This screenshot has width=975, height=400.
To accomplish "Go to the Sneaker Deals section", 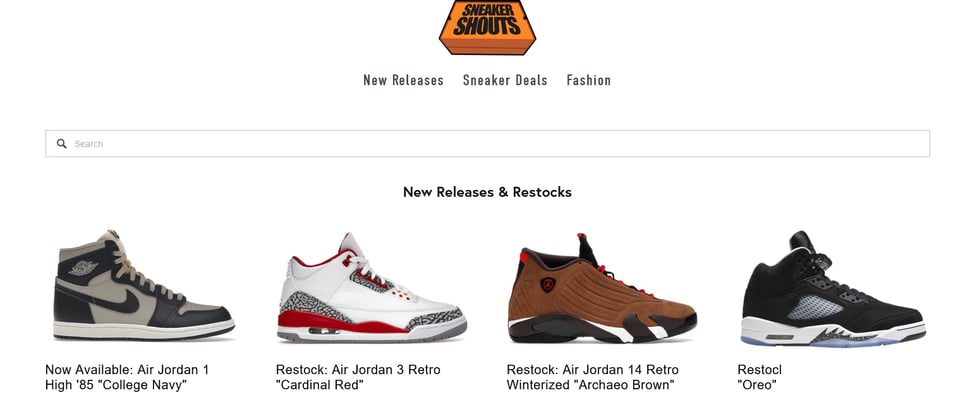I will point(505,80).
